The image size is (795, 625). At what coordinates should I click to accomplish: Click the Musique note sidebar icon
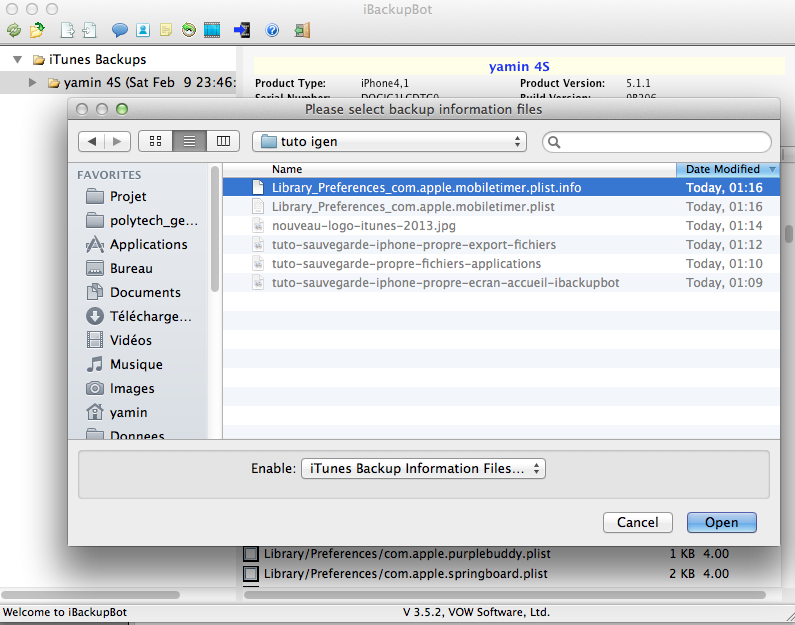point(95,364)
